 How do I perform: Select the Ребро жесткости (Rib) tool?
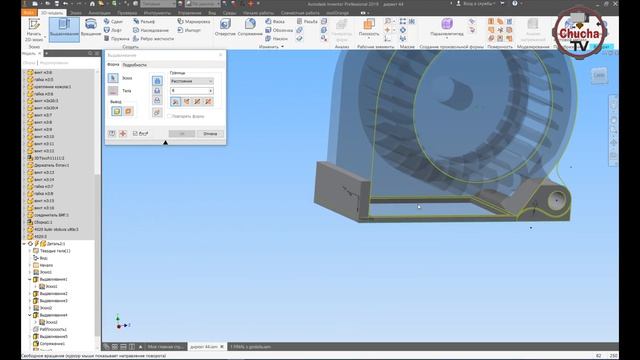tap(153, 39)
